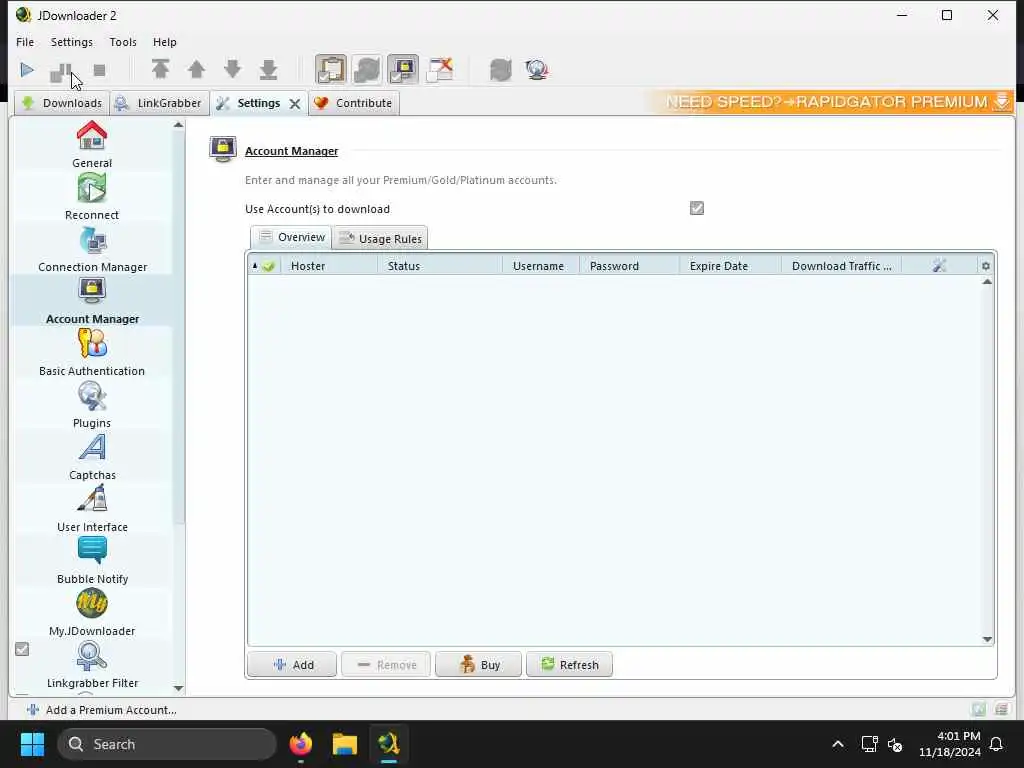Open Connection Manager settings section
1024x768 pixels.
[92, 249]
